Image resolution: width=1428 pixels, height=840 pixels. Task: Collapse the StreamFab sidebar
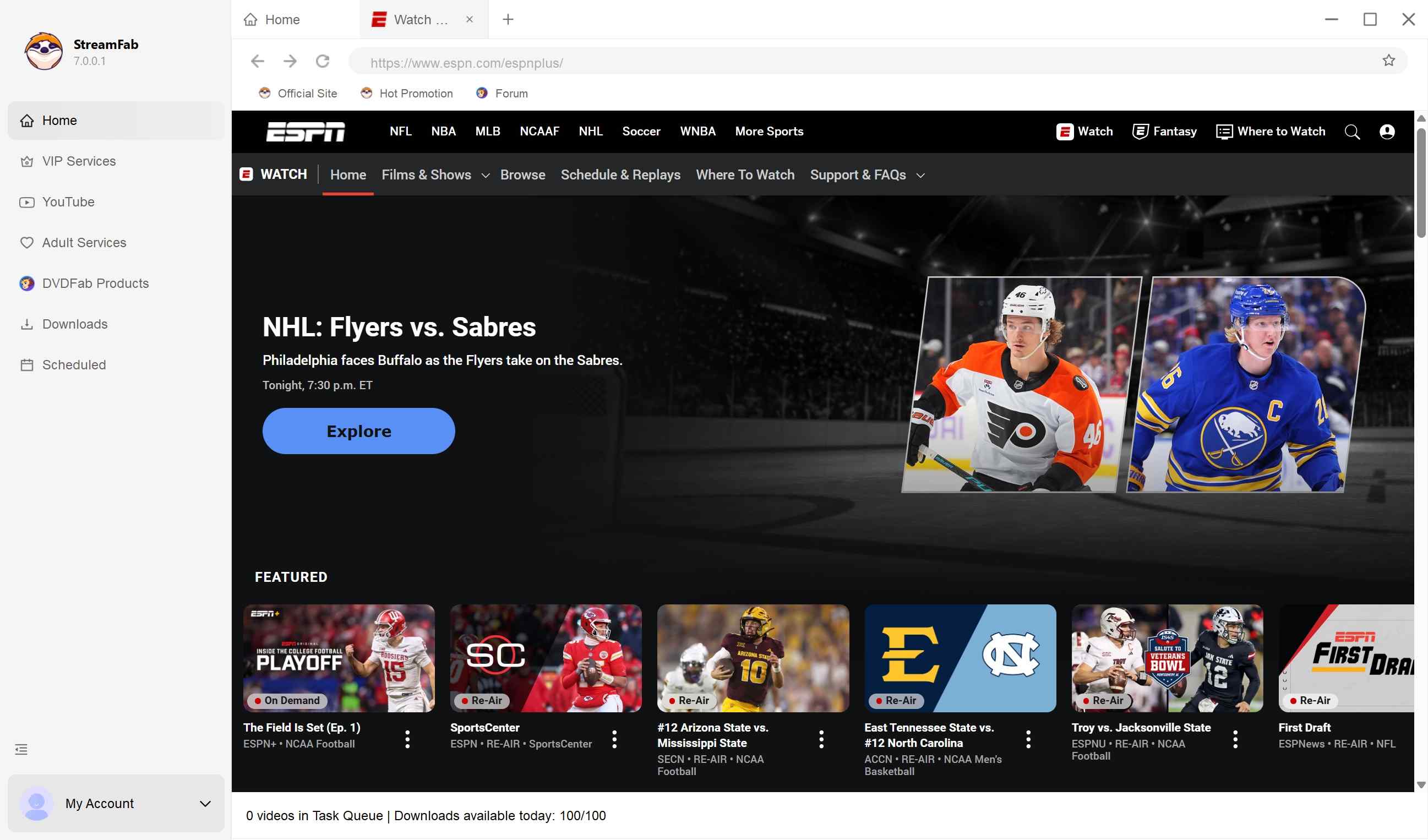tap(21, 749)
